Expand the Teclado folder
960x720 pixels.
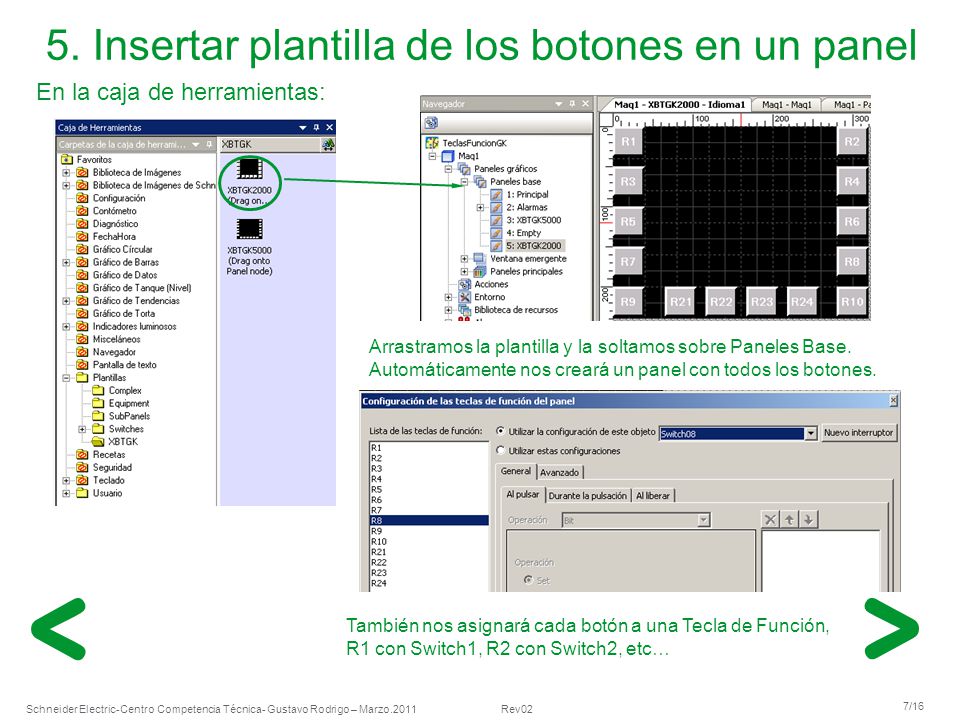click(x=66, y=481)
